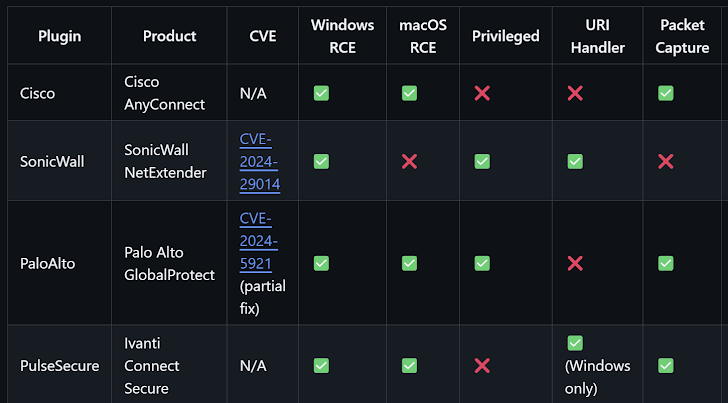The height and width of the screenshot is (403, 728).
Task: Click Cisco Packet Capture green checkmark
Action: click(x=666, y=93)
